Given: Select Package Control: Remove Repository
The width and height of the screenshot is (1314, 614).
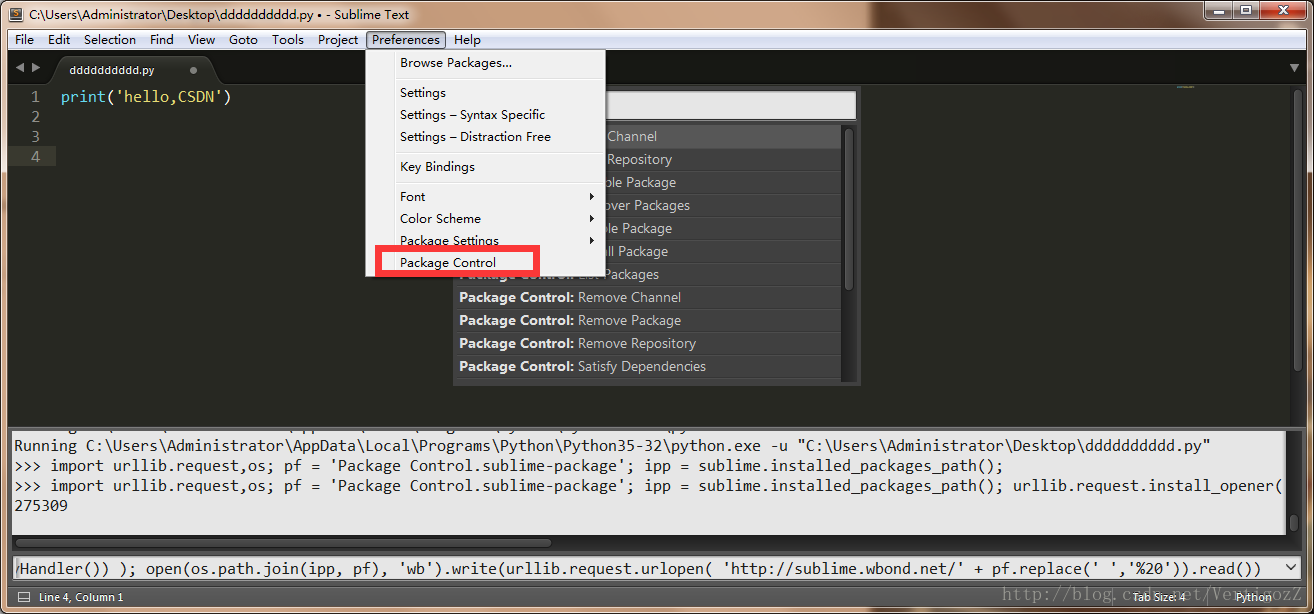Looking at the screenshot, I should click(648, 343).
